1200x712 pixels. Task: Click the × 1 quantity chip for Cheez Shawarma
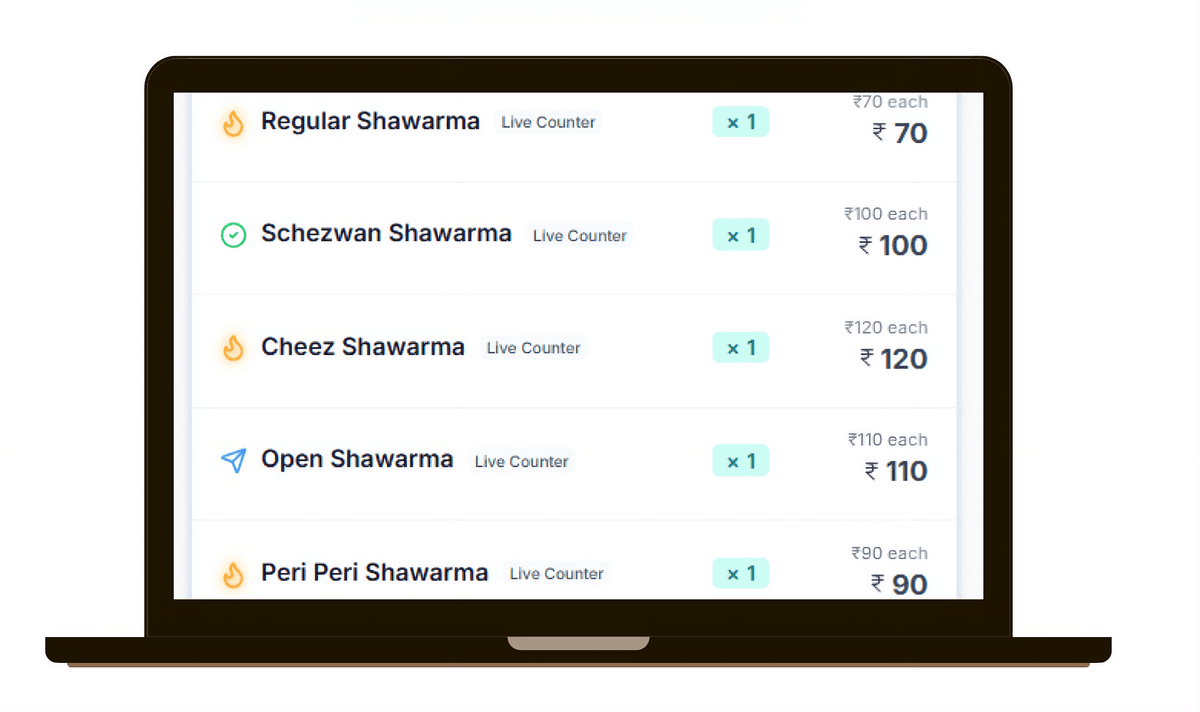[740, 347]
